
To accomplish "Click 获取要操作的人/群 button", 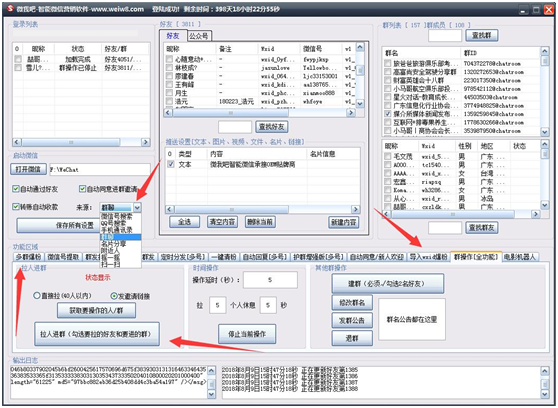I will (x=96, y=310).
